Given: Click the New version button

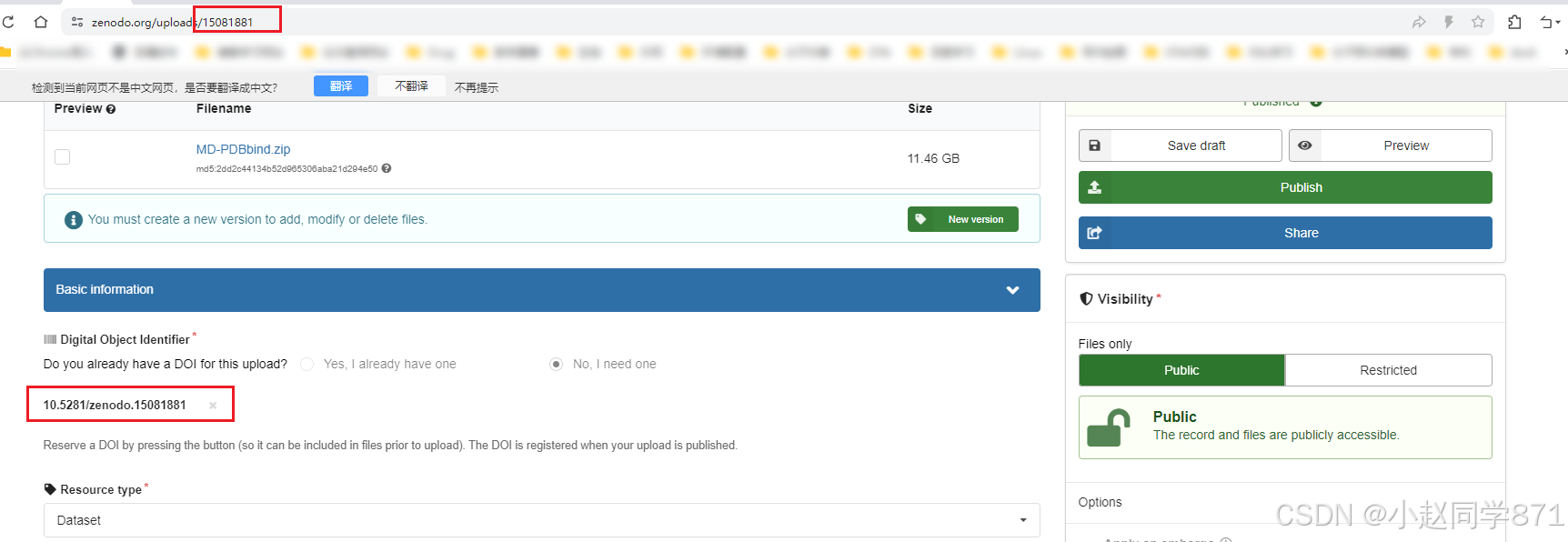Looking at the screenshot, I should pyautogui.click(x=962, y=219).
